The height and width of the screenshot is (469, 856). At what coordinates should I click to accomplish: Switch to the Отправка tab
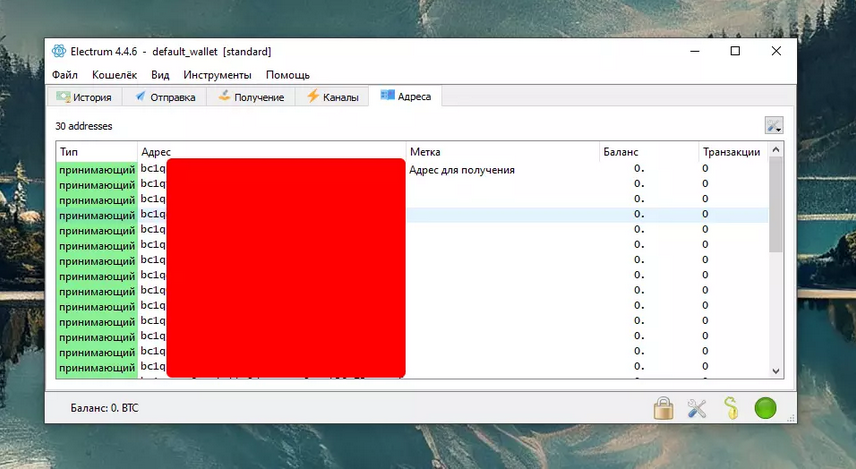(167, 97)
